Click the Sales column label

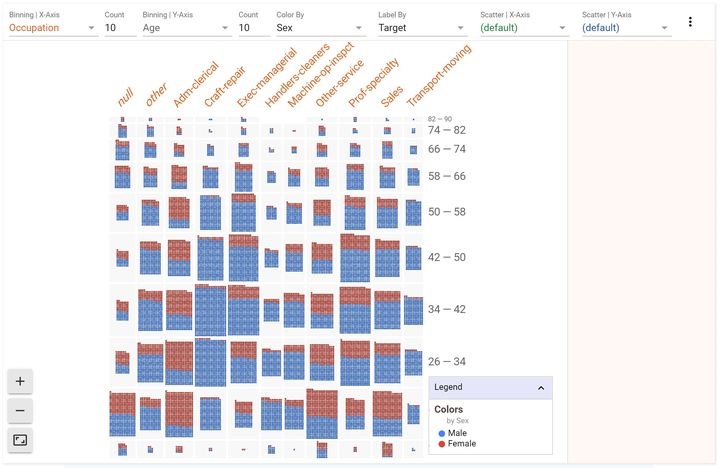pyautogui.click(x=392, y=96)
